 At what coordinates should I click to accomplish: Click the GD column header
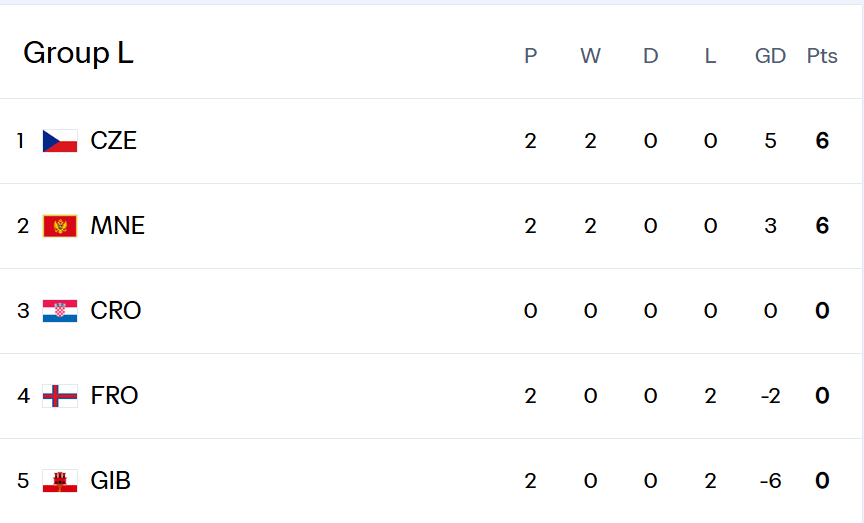770,56
